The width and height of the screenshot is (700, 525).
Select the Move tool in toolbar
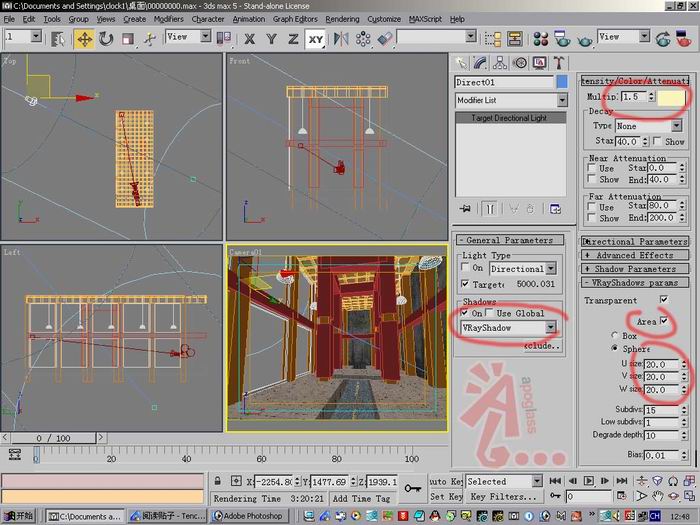(84, 39)
